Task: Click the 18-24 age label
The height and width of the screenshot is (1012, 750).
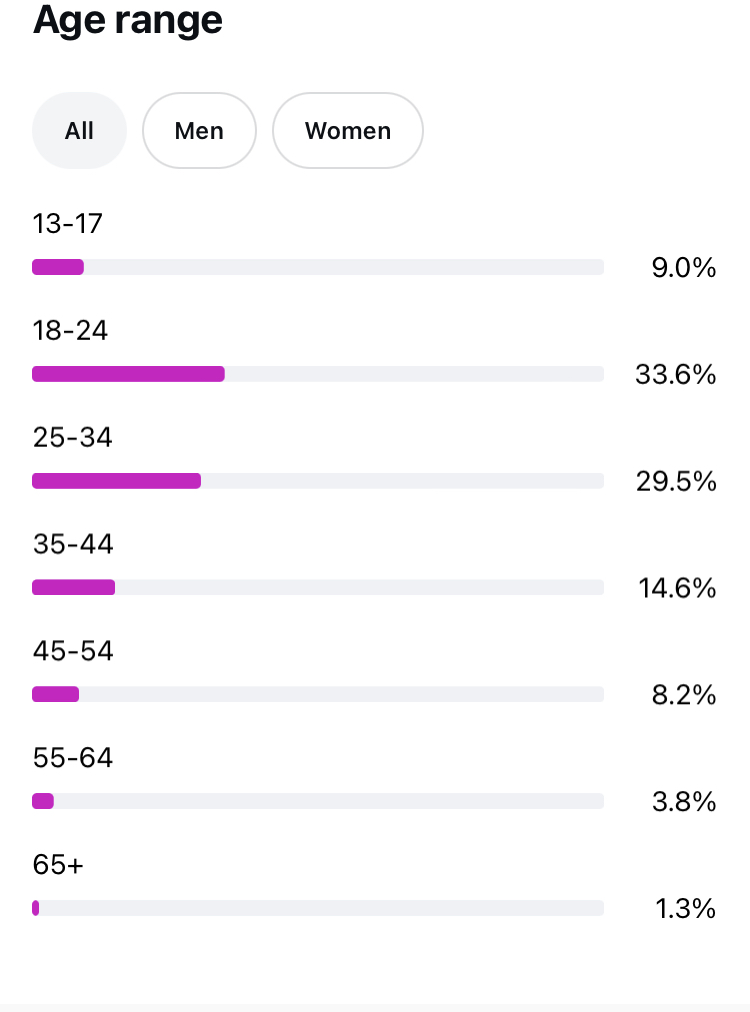Action: tap(70, 330)
